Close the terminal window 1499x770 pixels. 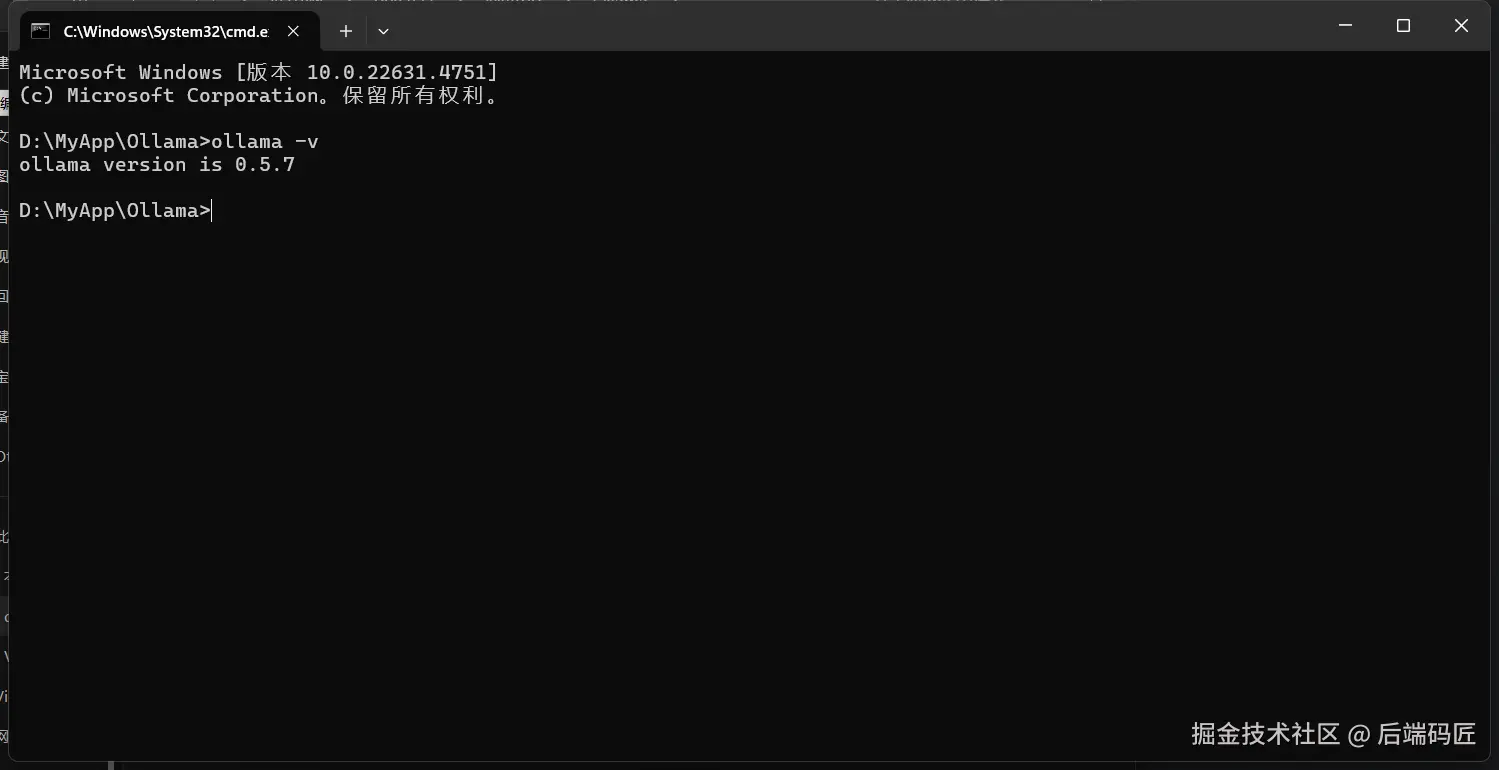click(x=1461, y=26)
